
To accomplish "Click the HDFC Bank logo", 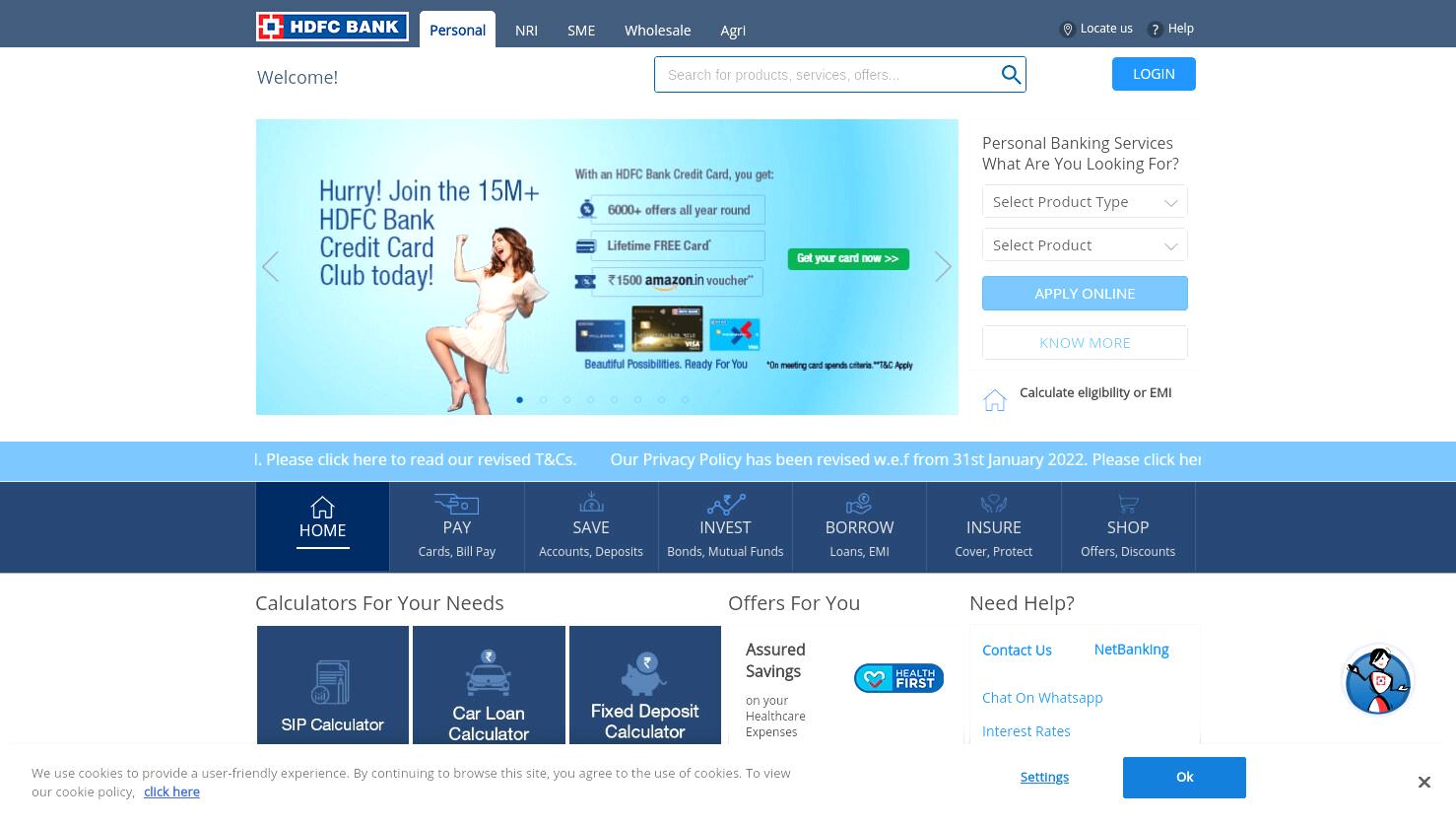I will click(332, 27).
